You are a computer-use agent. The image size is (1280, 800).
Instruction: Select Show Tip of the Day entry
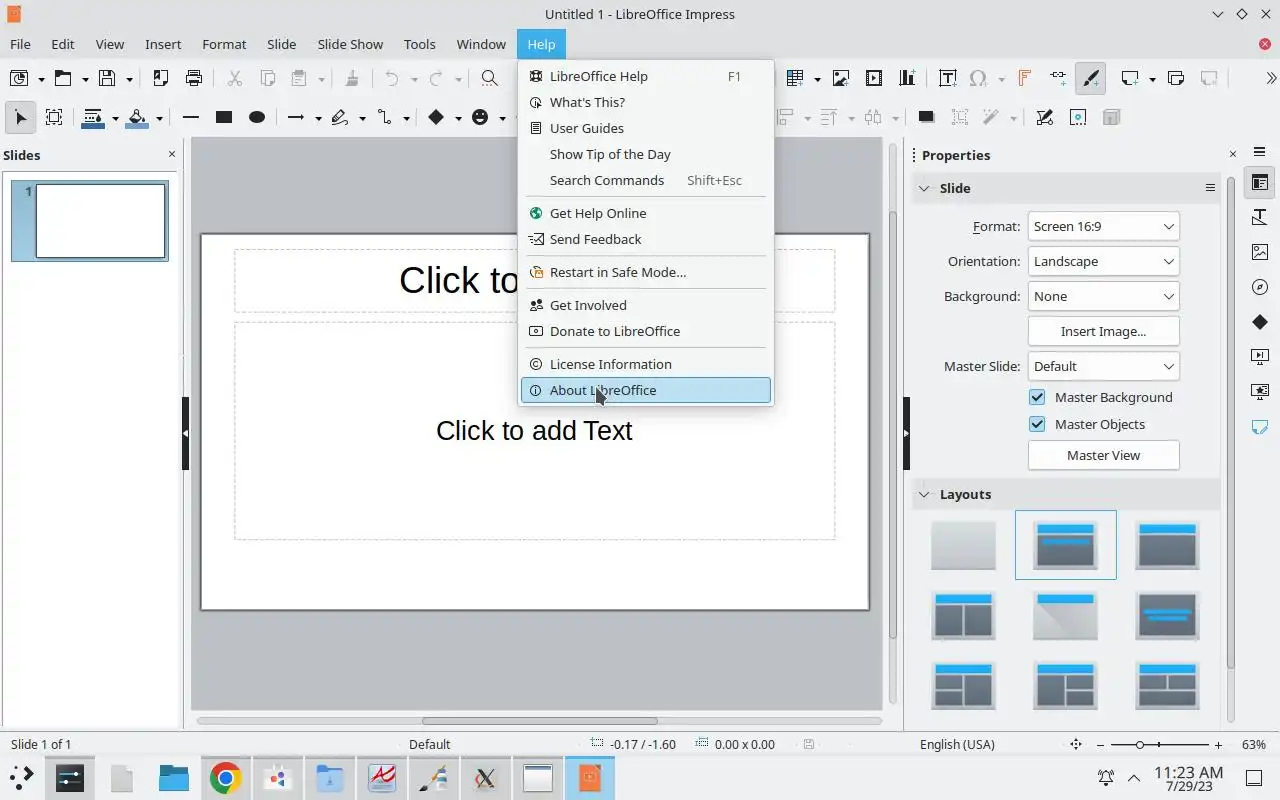pos(646,154)
